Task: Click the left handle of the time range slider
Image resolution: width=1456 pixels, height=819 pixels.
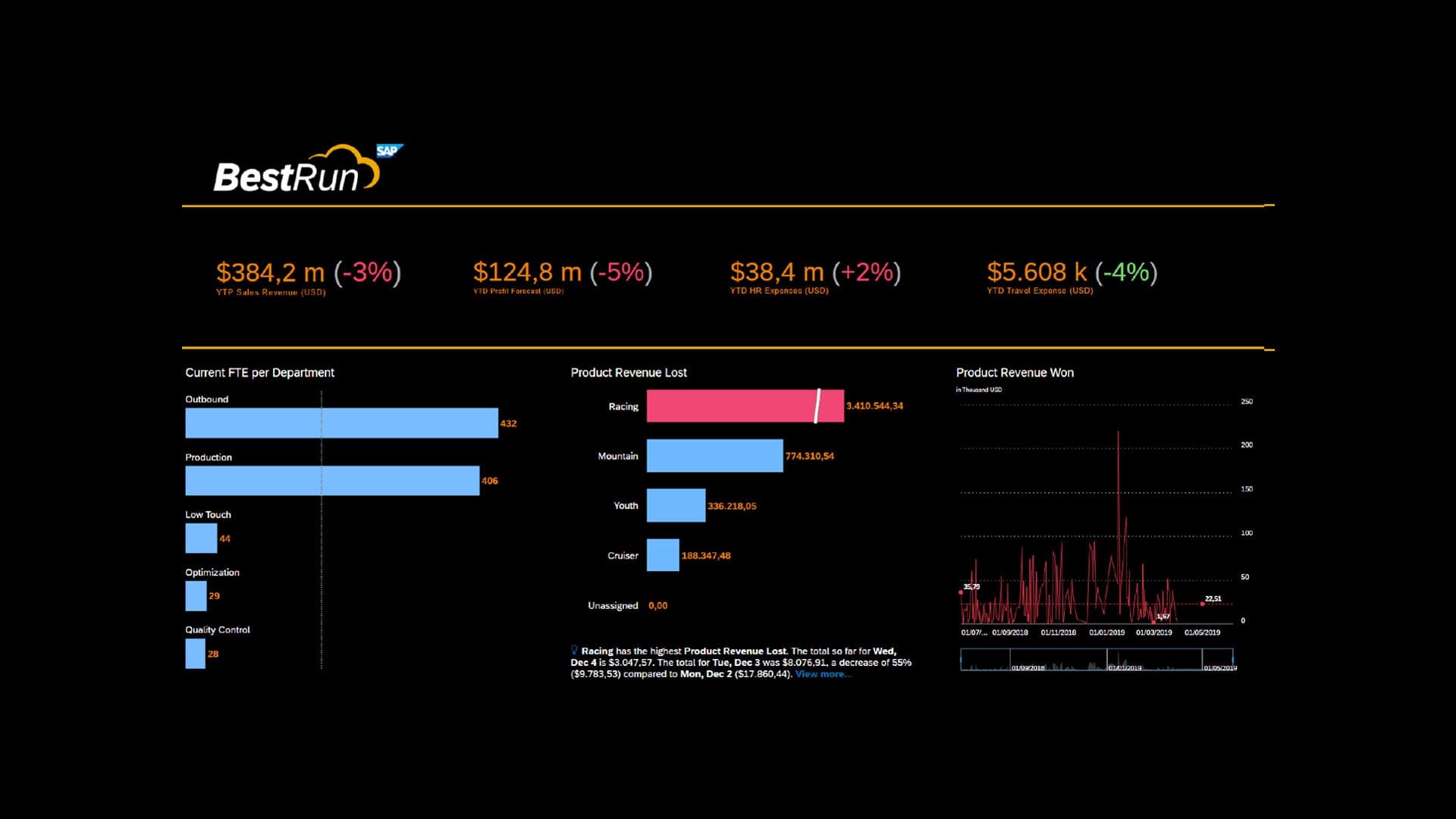Action: tap(961, 659)
